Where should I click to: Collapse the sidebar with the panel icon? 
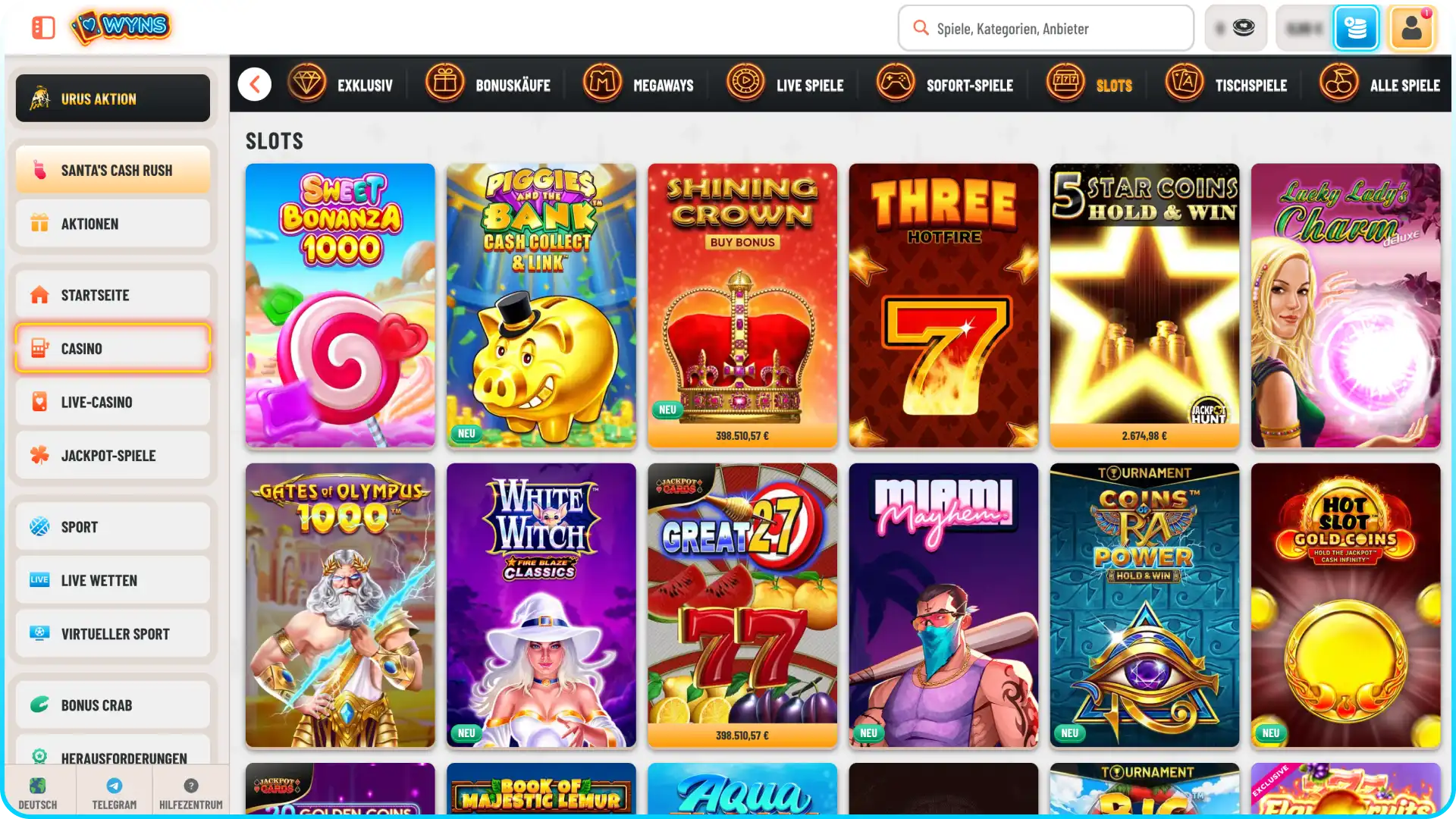click(x=43, y=28)
